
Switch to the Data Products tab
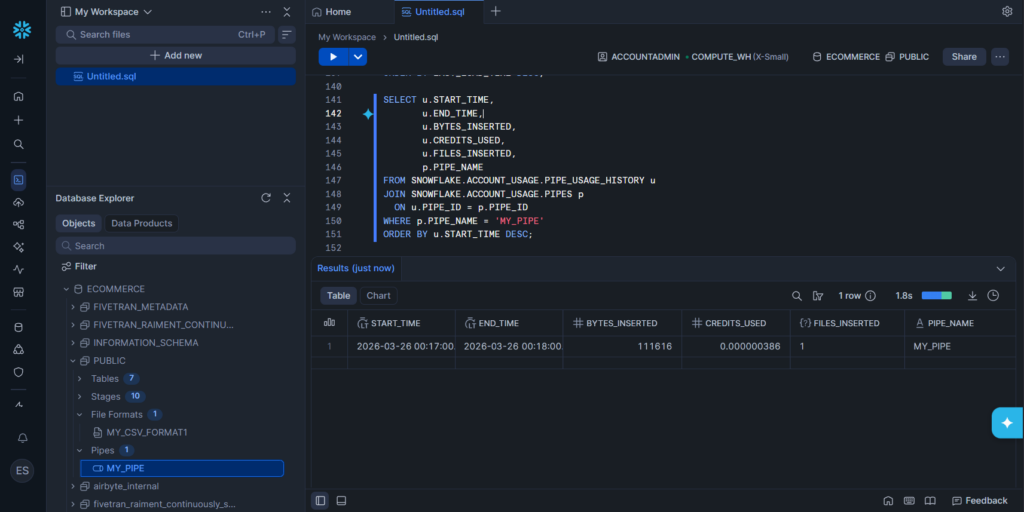point(142,223)
